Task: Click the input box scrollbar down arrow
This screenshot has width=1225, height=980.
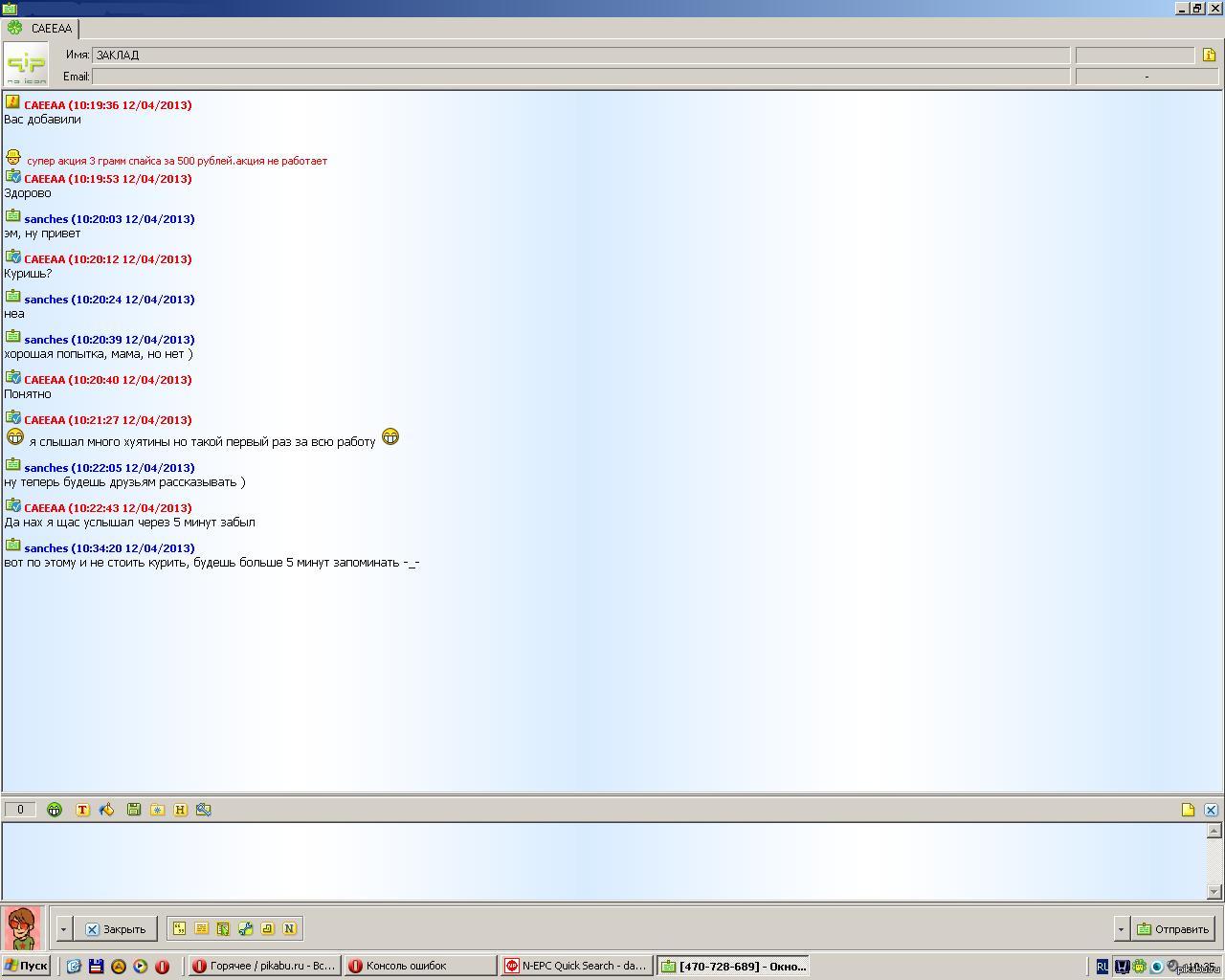Action: pos(1214,892)
